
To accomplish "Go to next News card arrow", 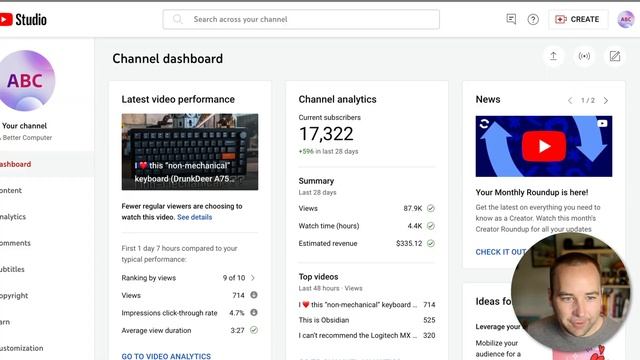I will (x=606, y=100).
